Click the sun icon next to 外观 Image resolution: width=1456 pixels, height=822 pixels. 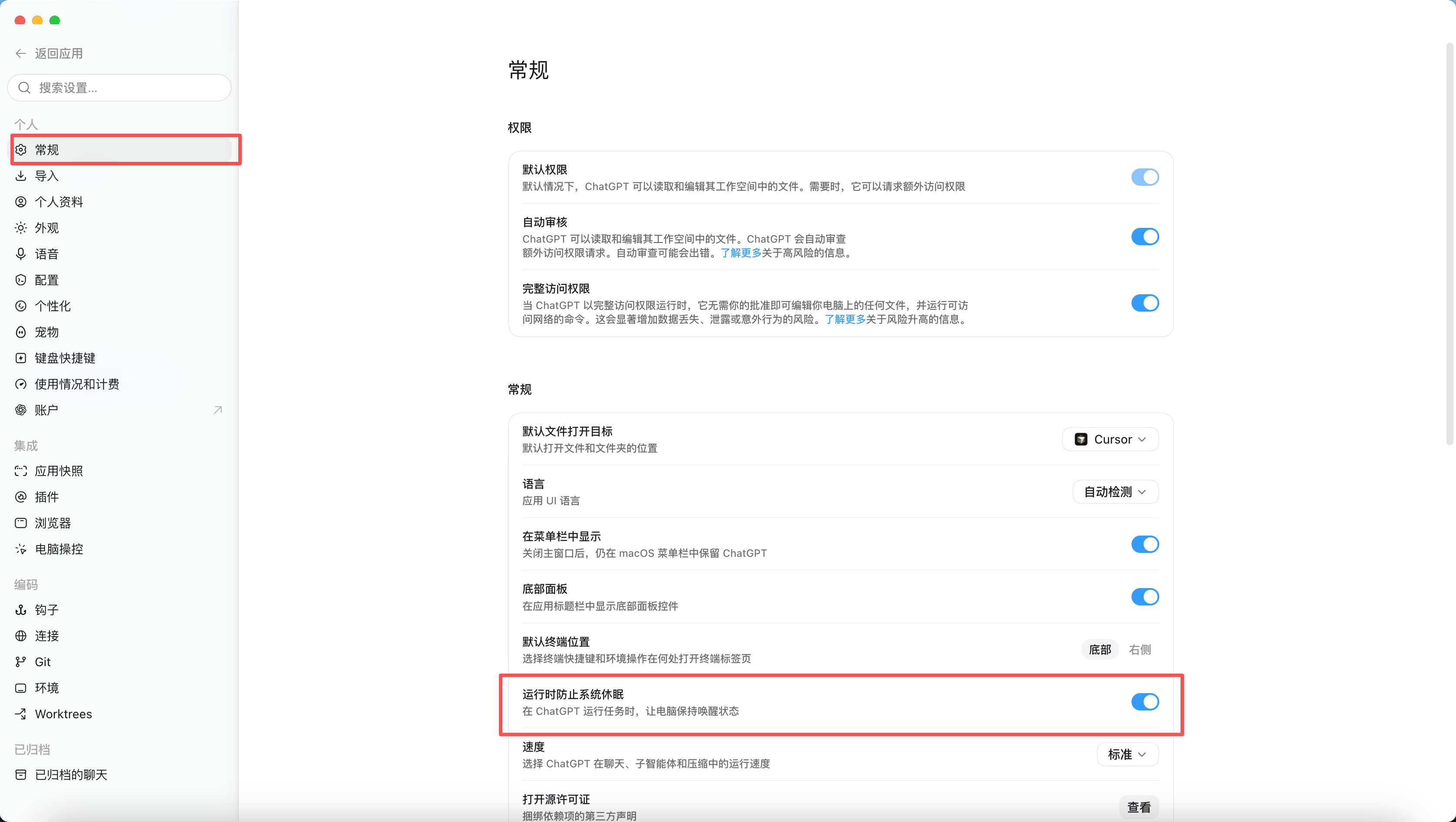[x=21, y=228]
